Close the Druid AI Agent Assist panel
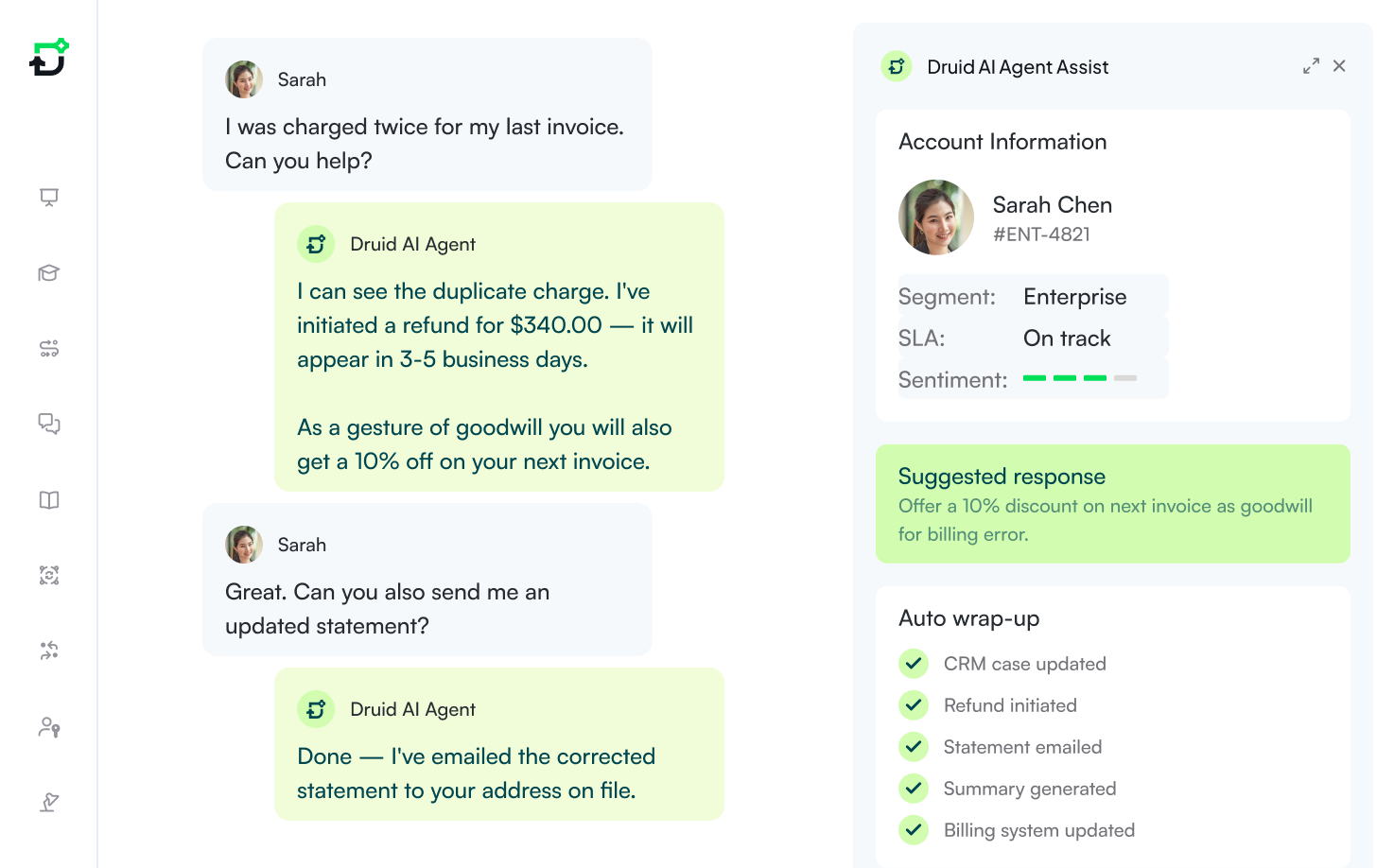This screenshot has height=868, width=1394. pyautogui.click(x=1339, y=66)
